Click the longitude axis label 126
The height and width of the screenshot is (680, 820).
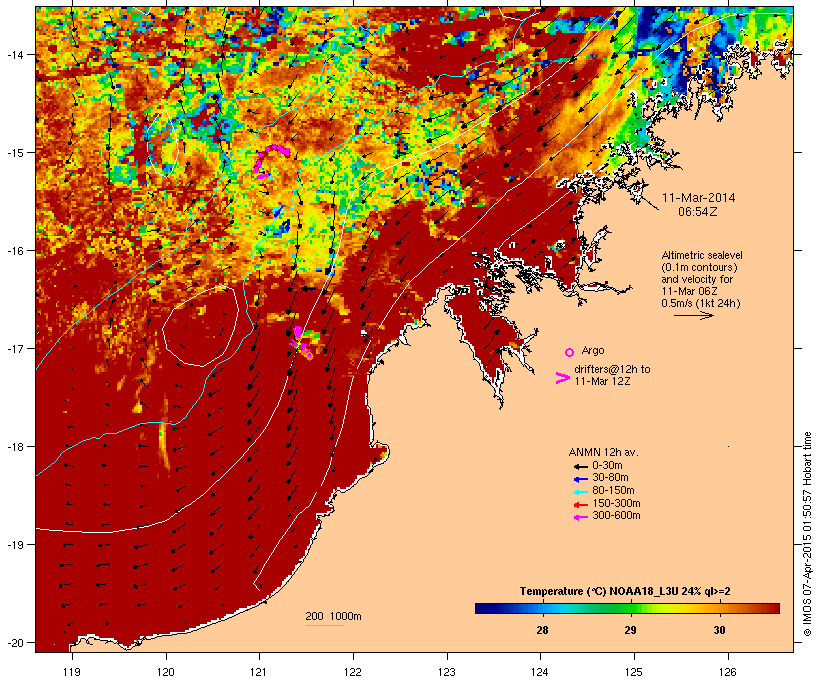(x=728, y=672)
